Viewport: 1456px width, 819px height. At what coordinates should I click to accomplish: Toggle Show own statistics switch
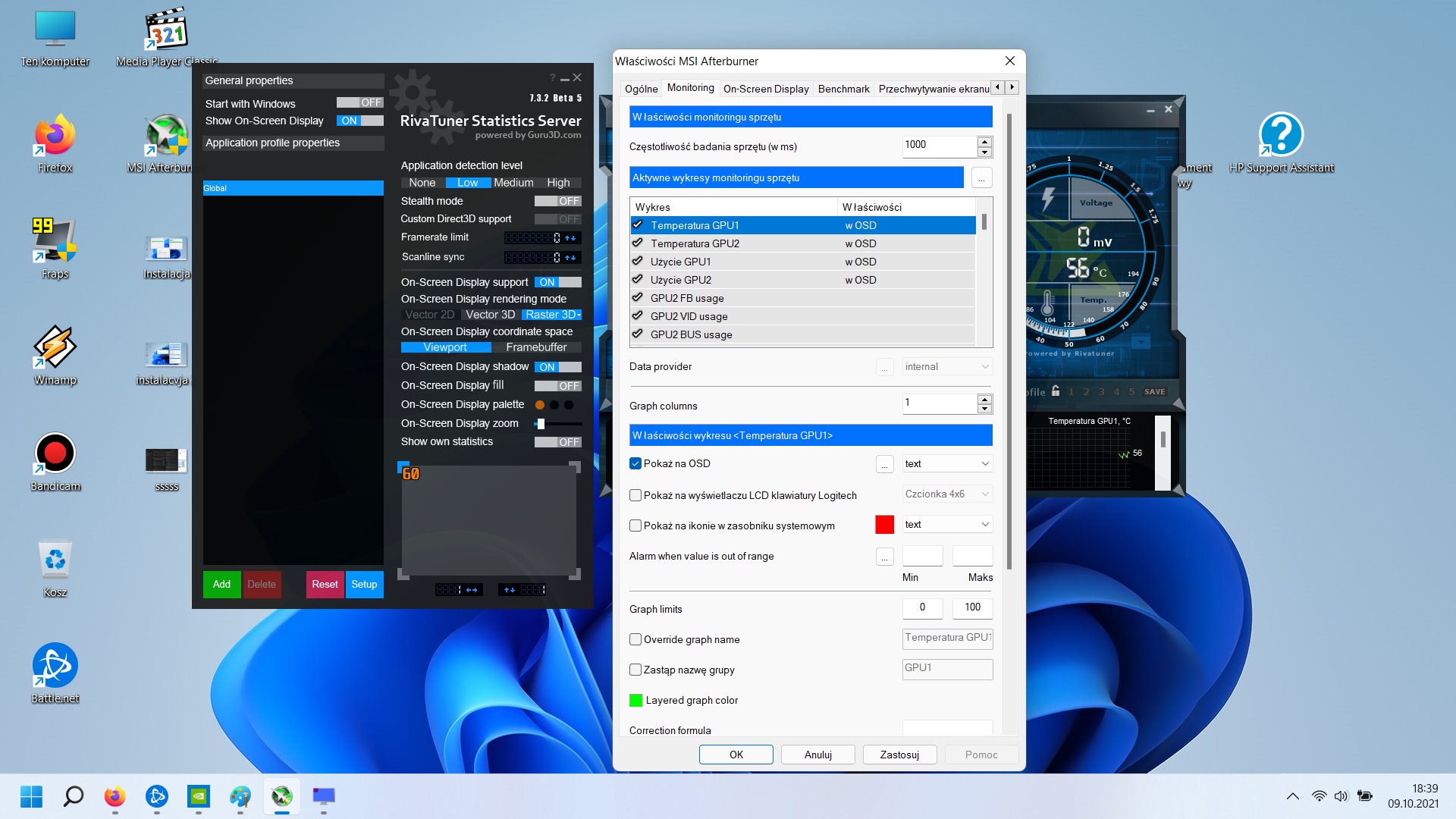tap(558, 442)
